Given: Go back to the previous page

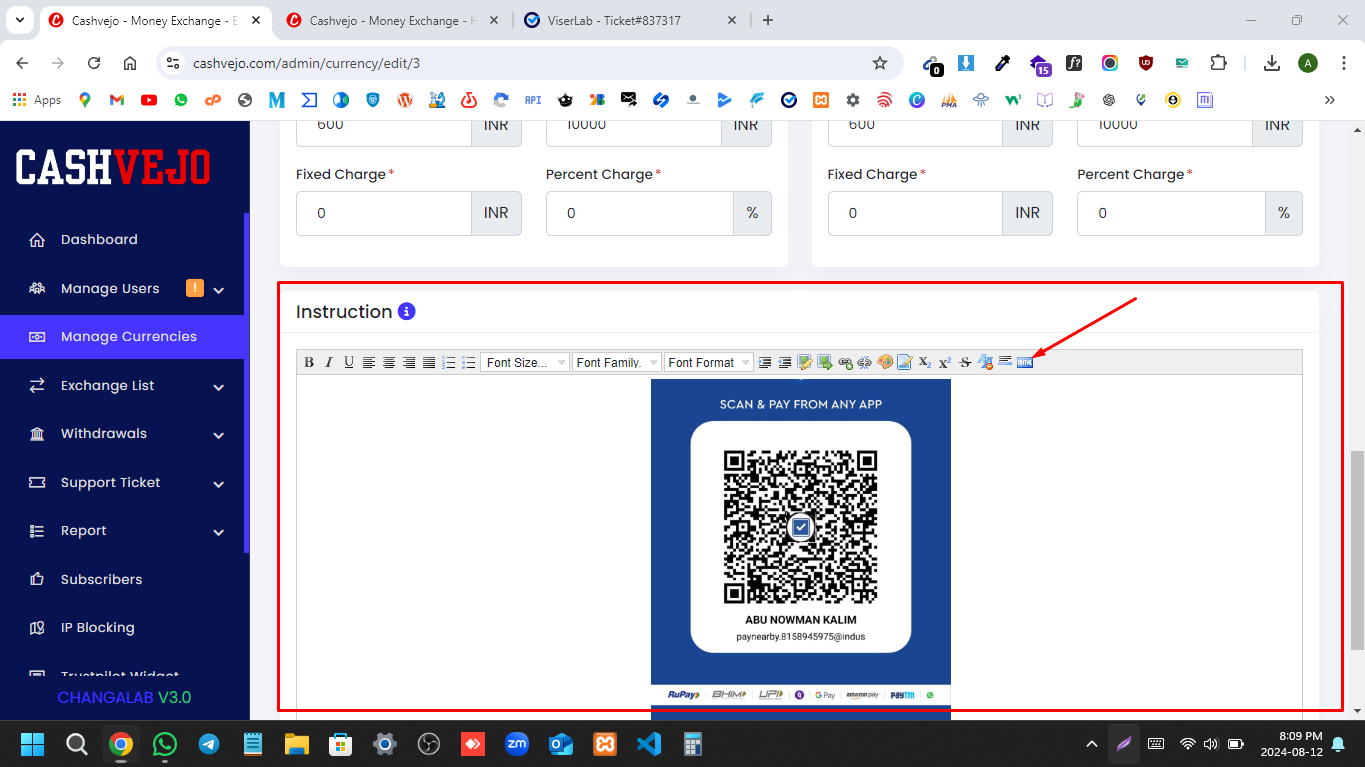Looking at the screenshot, I should (x=22, y=63).
